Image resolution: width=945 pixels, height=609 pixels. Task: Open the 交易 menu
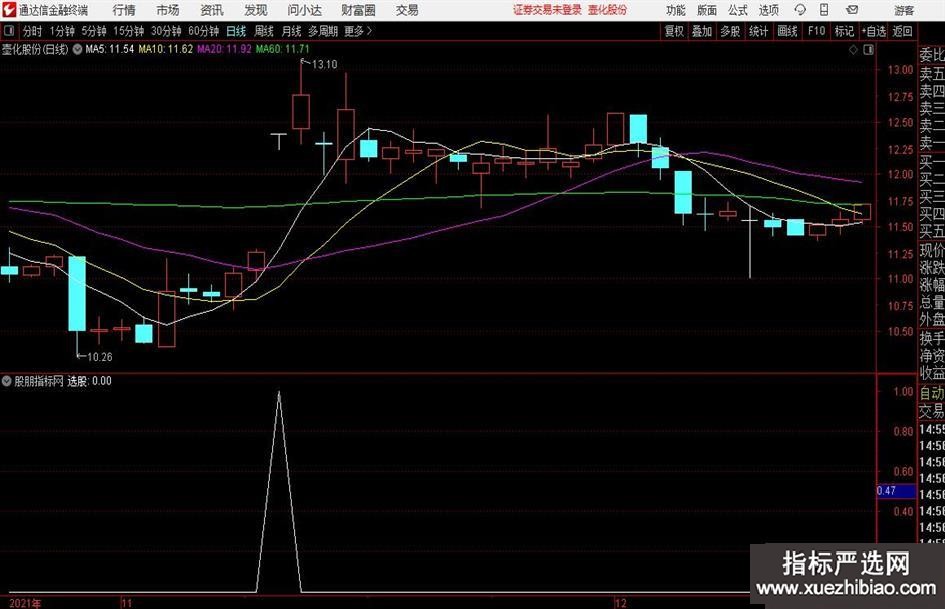407,10
